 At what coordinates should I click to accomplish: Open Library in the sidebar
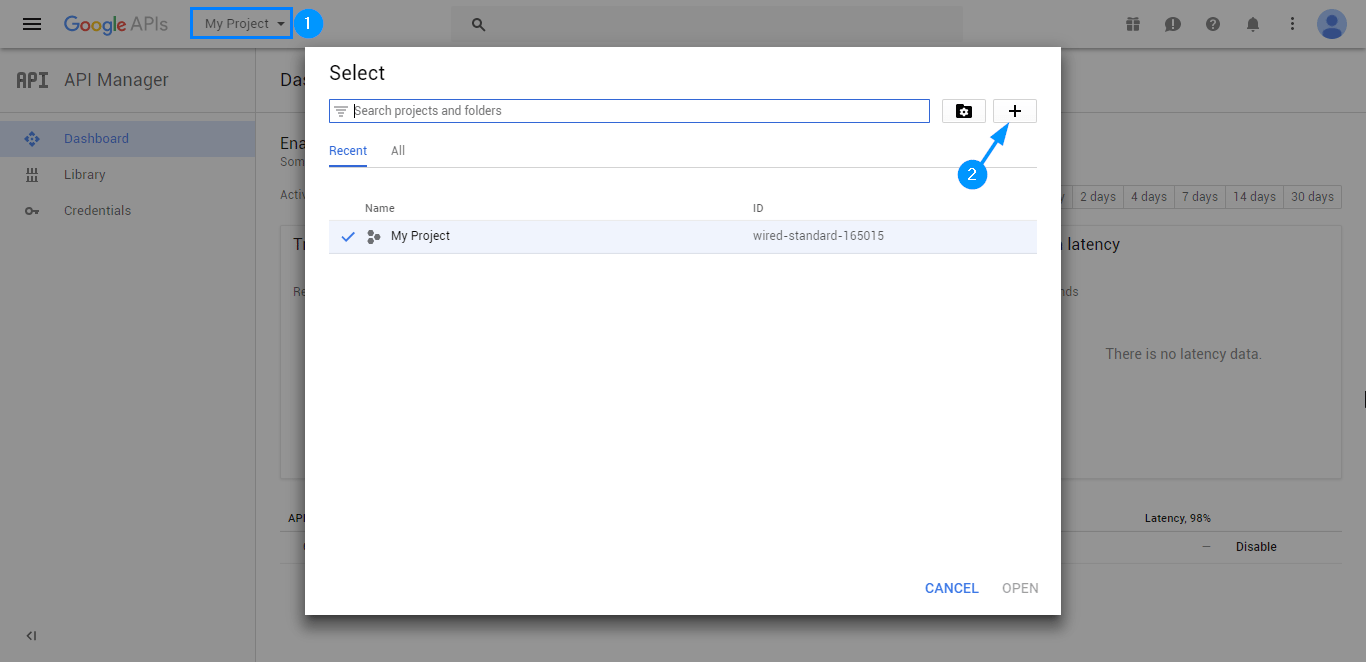click(85, 175)
